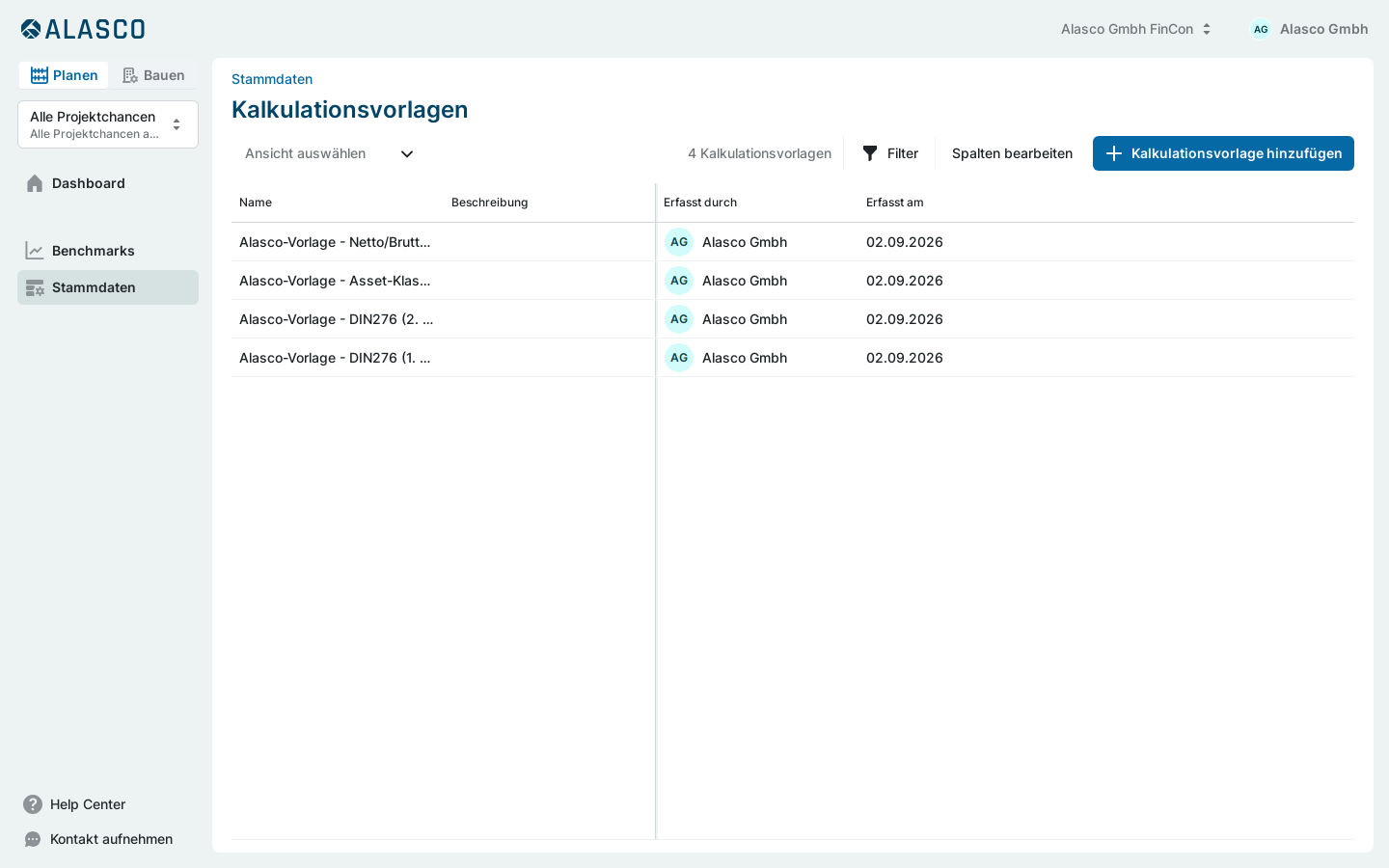
Task: Switch to the Bauen tab
Action: click(x=153, y=75)
